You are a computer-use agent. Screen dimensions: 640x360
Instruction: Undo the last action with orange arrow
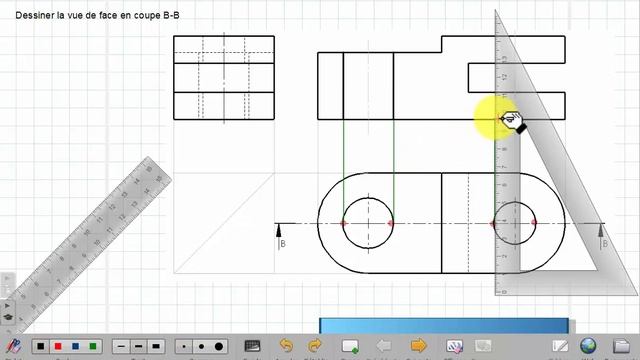click(x=286, y=346)
